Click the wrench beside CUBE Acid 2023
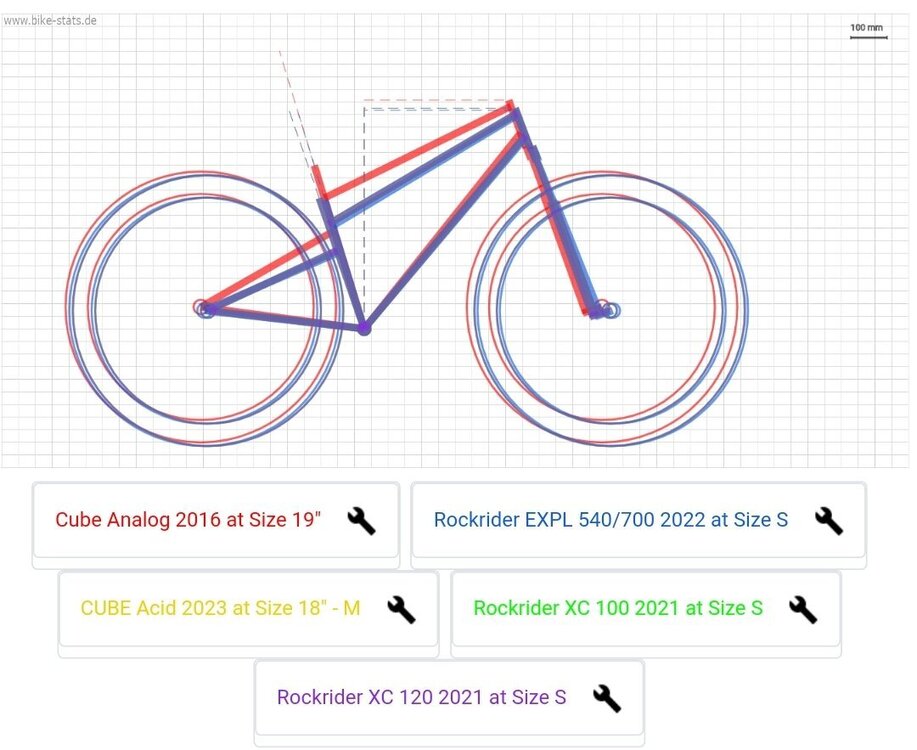This screenshot has width=917, height=750. tap(400, 608)
